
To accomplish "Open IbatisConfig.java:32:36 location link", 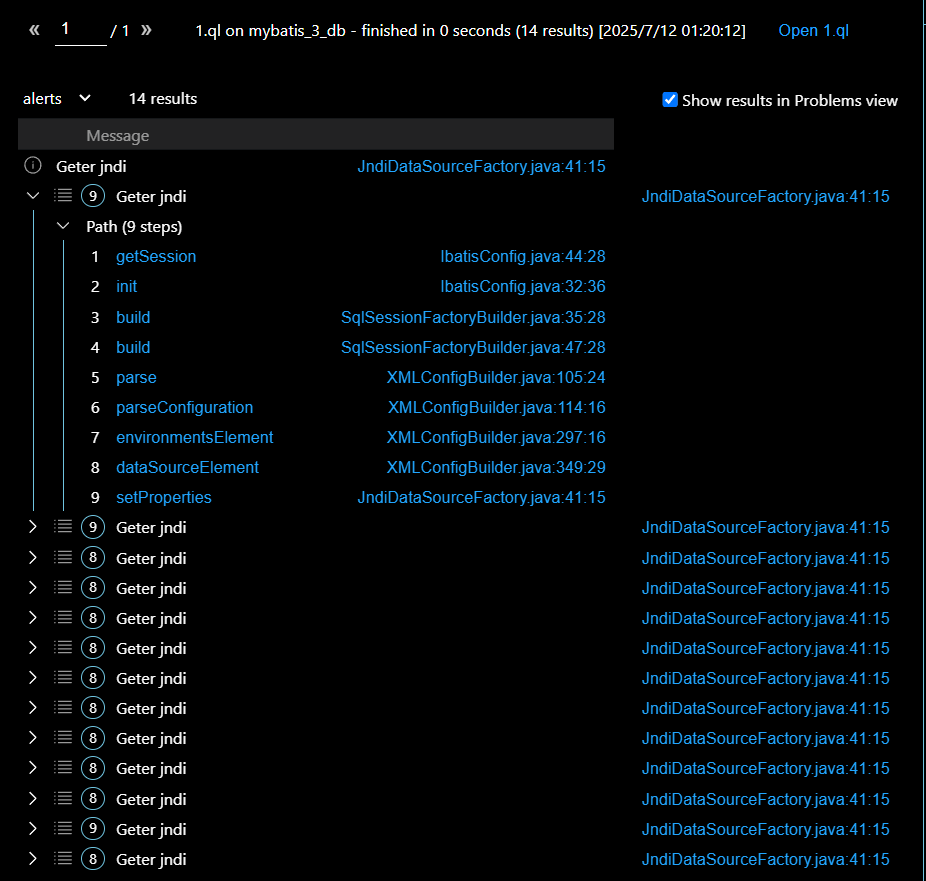I will [522, 287].
